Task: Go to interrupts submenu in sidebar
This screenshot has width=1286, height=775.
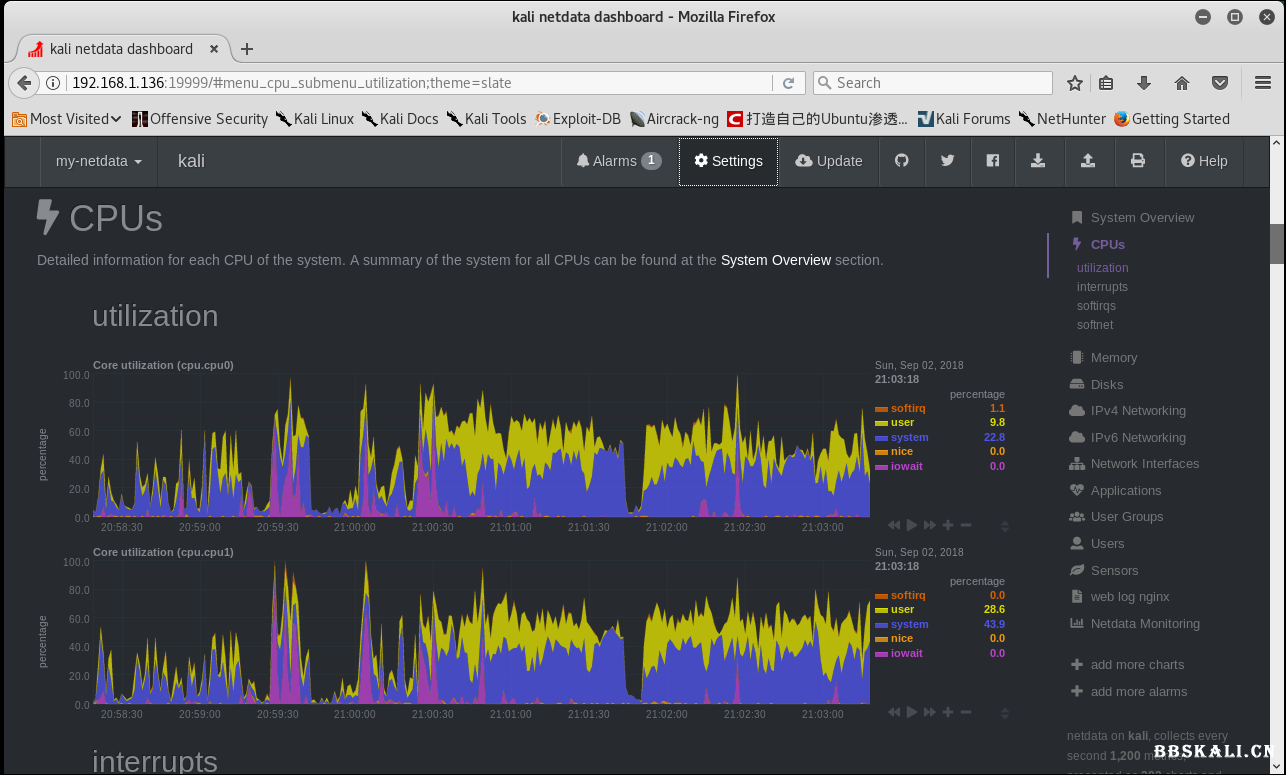Action: coord(1102,287)
